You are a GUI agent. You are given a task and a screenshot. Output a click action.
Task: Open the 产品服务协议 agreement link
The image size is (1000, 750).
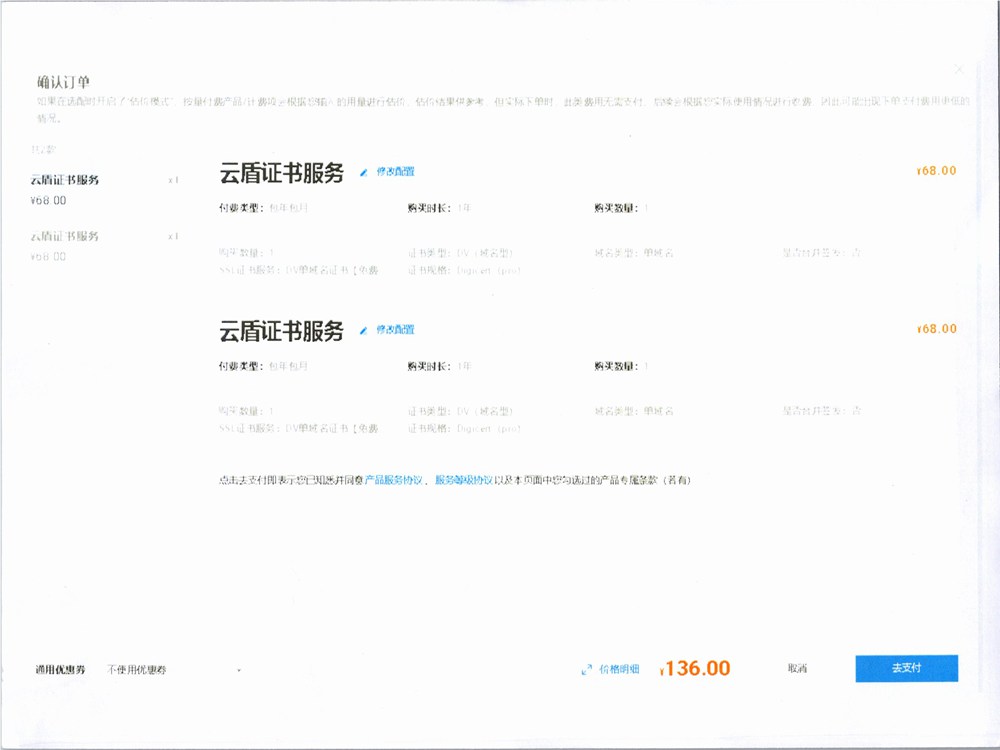(x=395, y=480)
